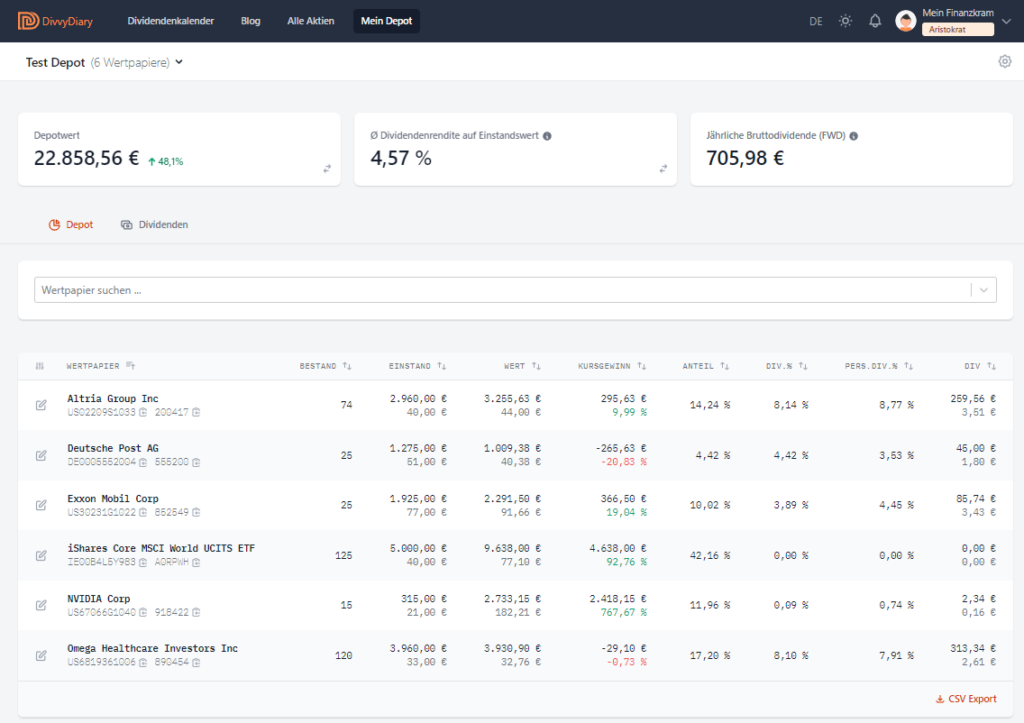Open Mein Depot in the navigation
The image size is (1024, 723).
[x=386, y=21]
